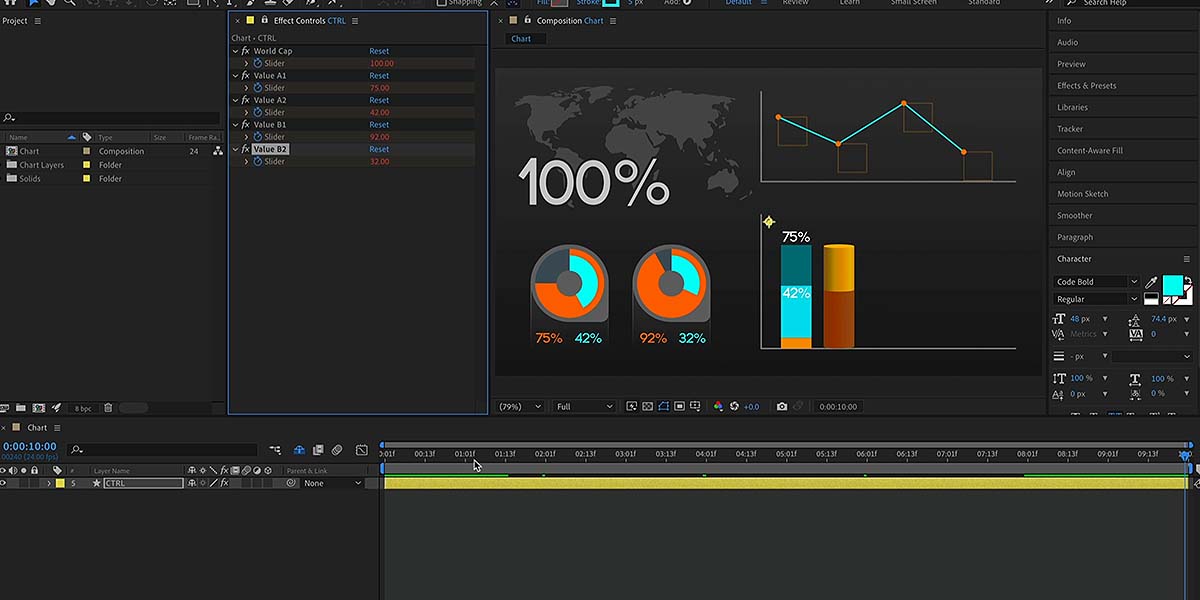Click the viewer timecode 0:00:10:00
The height and width of the screenshot is (600, 1200).
[838, 407]
